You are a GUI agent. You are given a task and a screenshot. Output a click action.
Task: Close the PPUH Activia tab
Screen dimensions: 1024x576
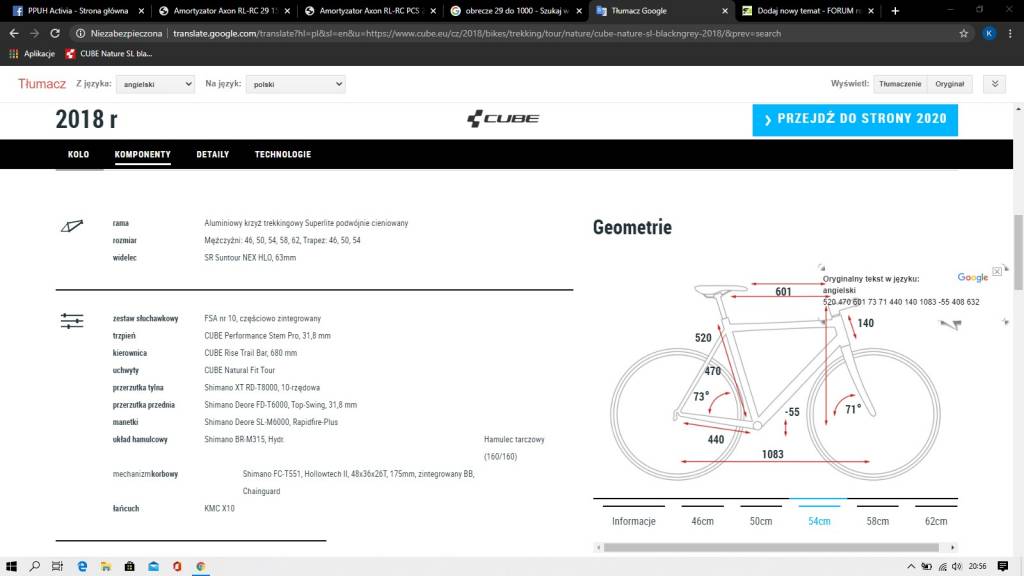[141, 10]
